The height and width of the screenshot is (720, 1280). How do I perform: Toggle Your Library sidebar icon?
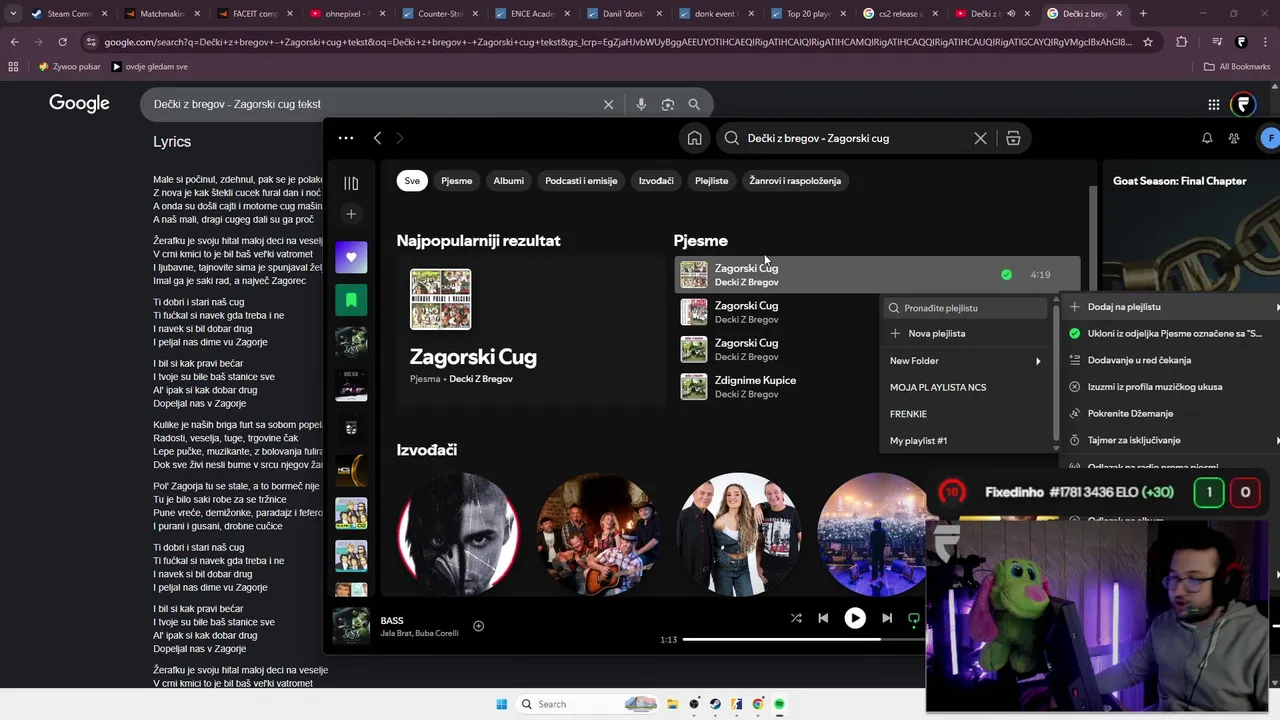(351, 183)
